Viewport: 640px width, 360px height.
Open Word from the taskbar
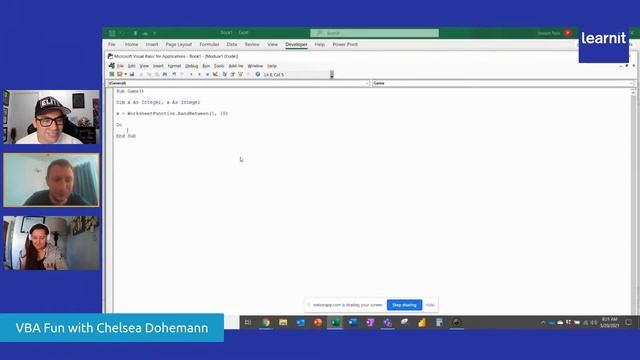pos(353,322)
